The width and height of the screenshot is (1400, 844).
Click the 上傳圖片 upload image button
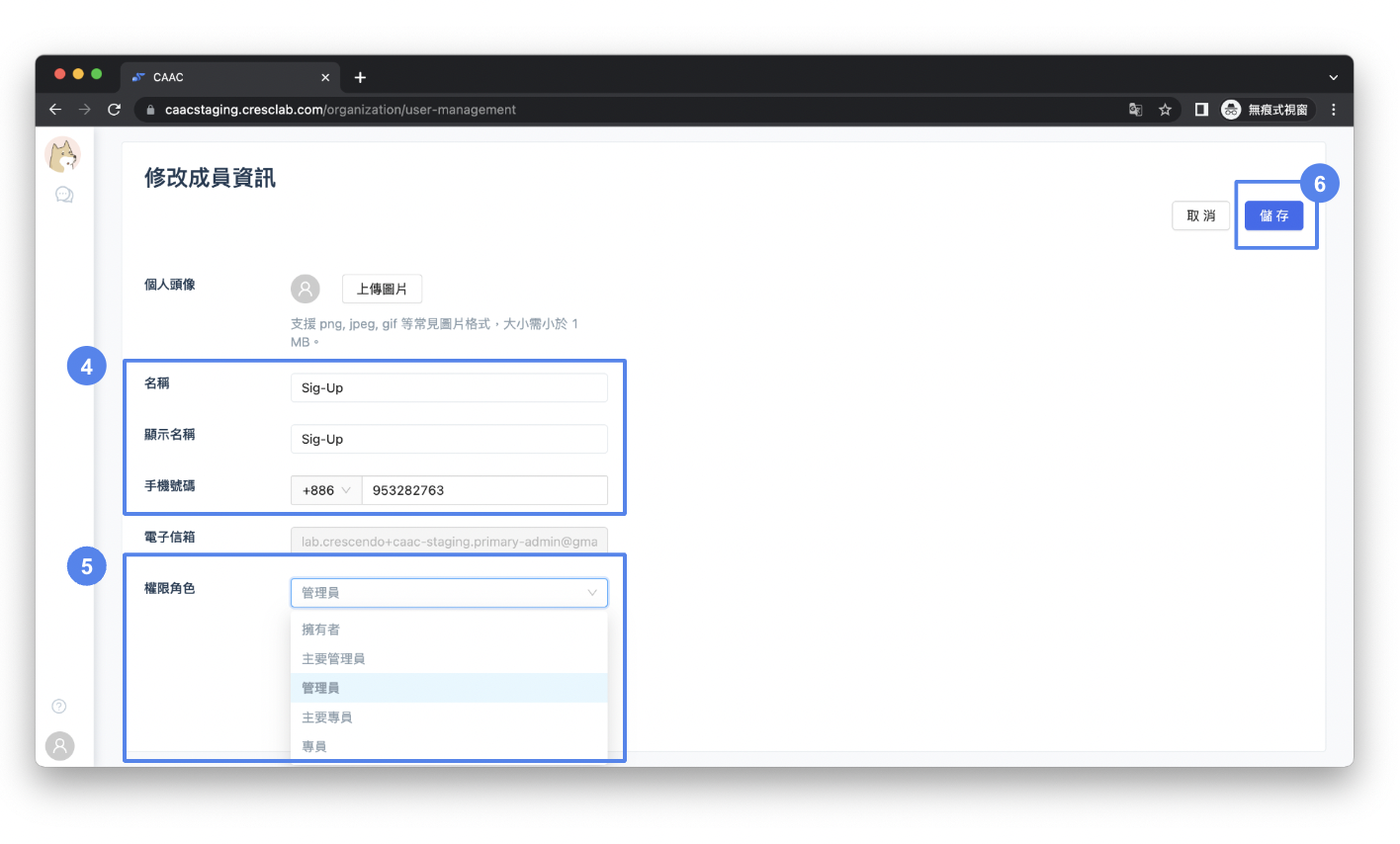click(x=382, y=289)
